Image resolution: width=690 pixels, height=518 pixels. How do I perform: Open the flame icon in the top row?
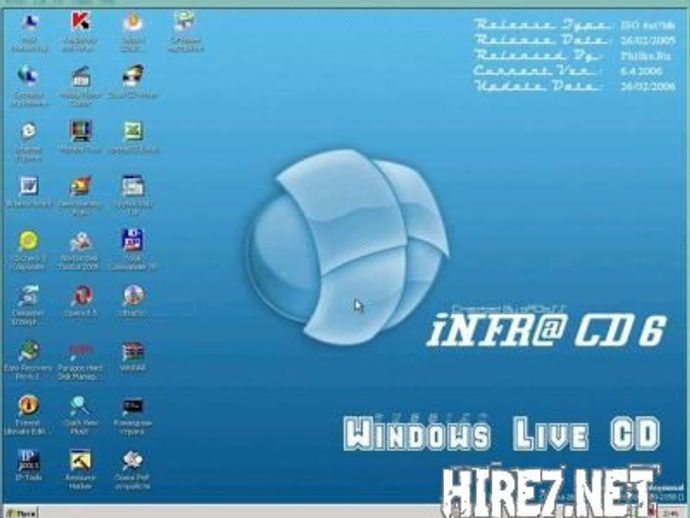point(133,22)
